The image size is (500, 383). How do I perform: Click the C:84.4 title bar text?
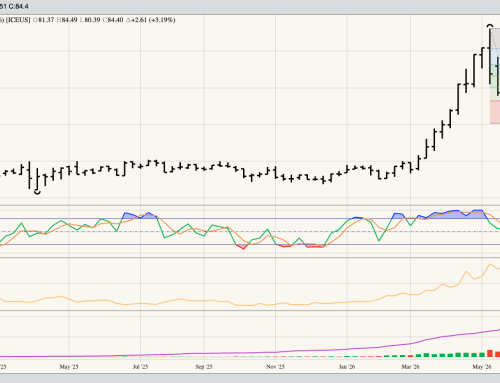tap(19, 6)
